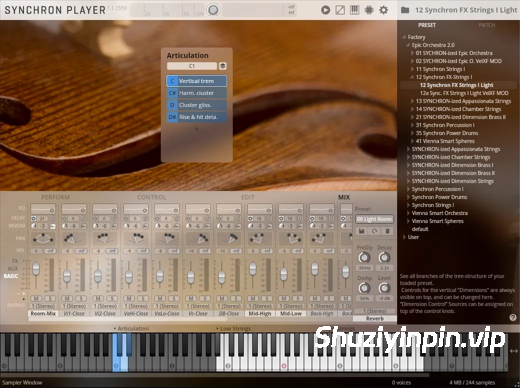The image size is (520, 388).
Task: Select preset 12a Sync. FX Strings I Light VelXF MOD
Action: pos(464,93)
